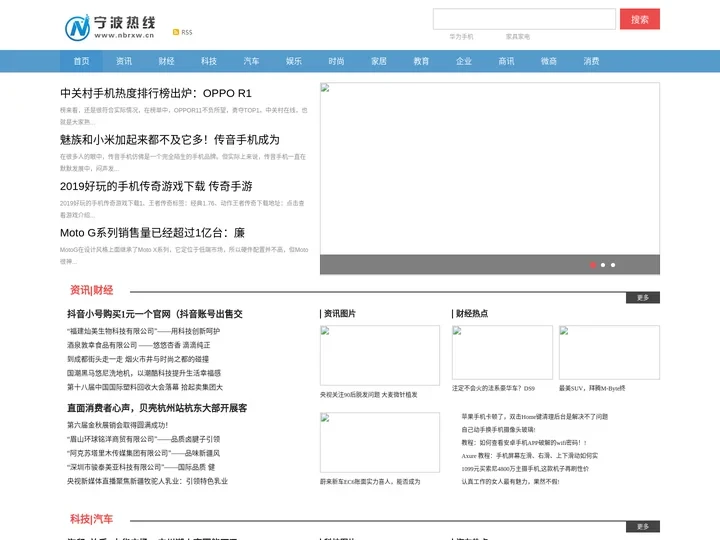Open headline 2019好玩的手机传奇游戏下载
The width and height of the screenshot is (720, 540).
[x=156, y=186]
